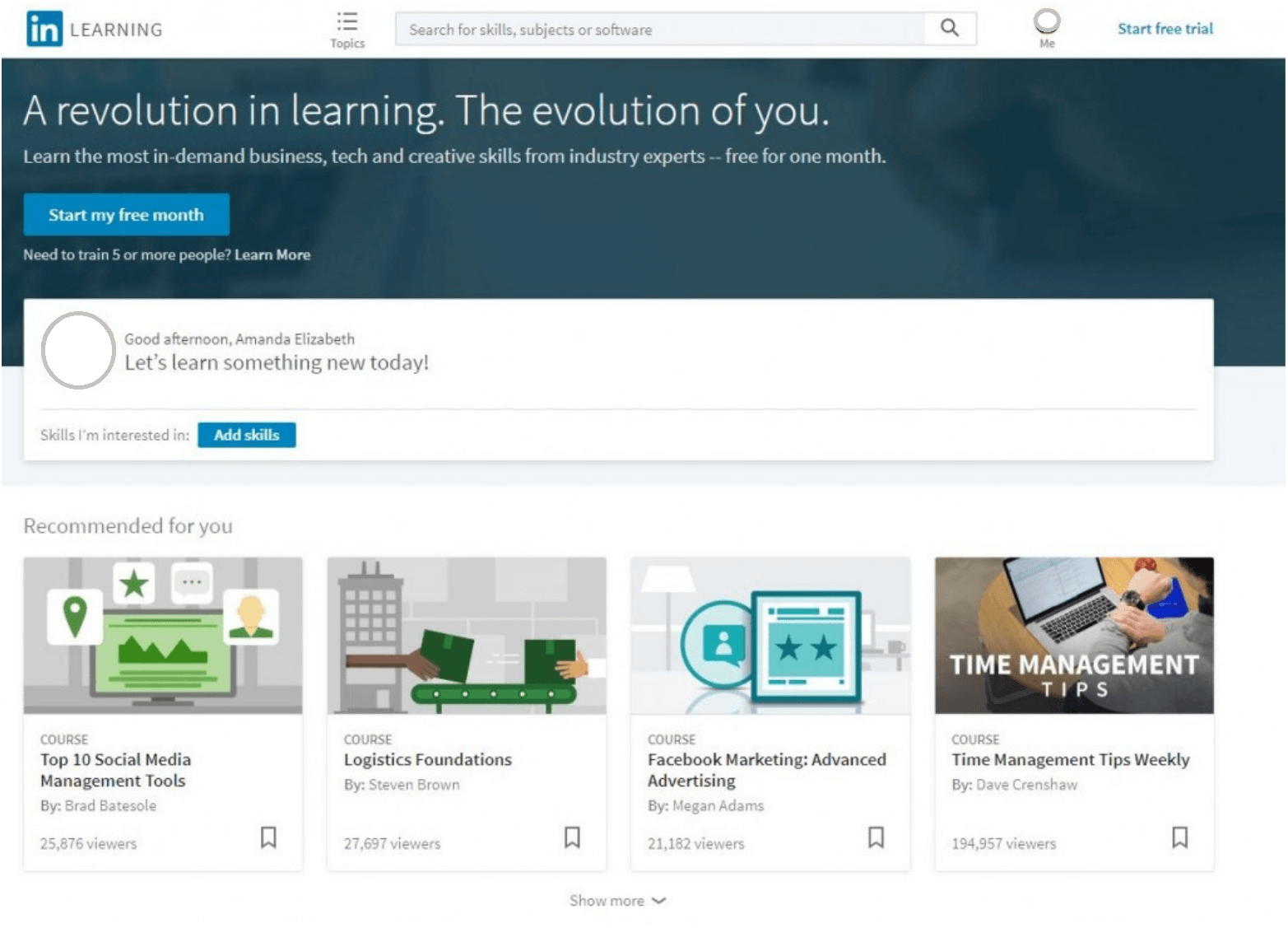Open Time Management Tips thumbnail
Viewport: 1288px width, 928px height.
tap(1074, 636)
